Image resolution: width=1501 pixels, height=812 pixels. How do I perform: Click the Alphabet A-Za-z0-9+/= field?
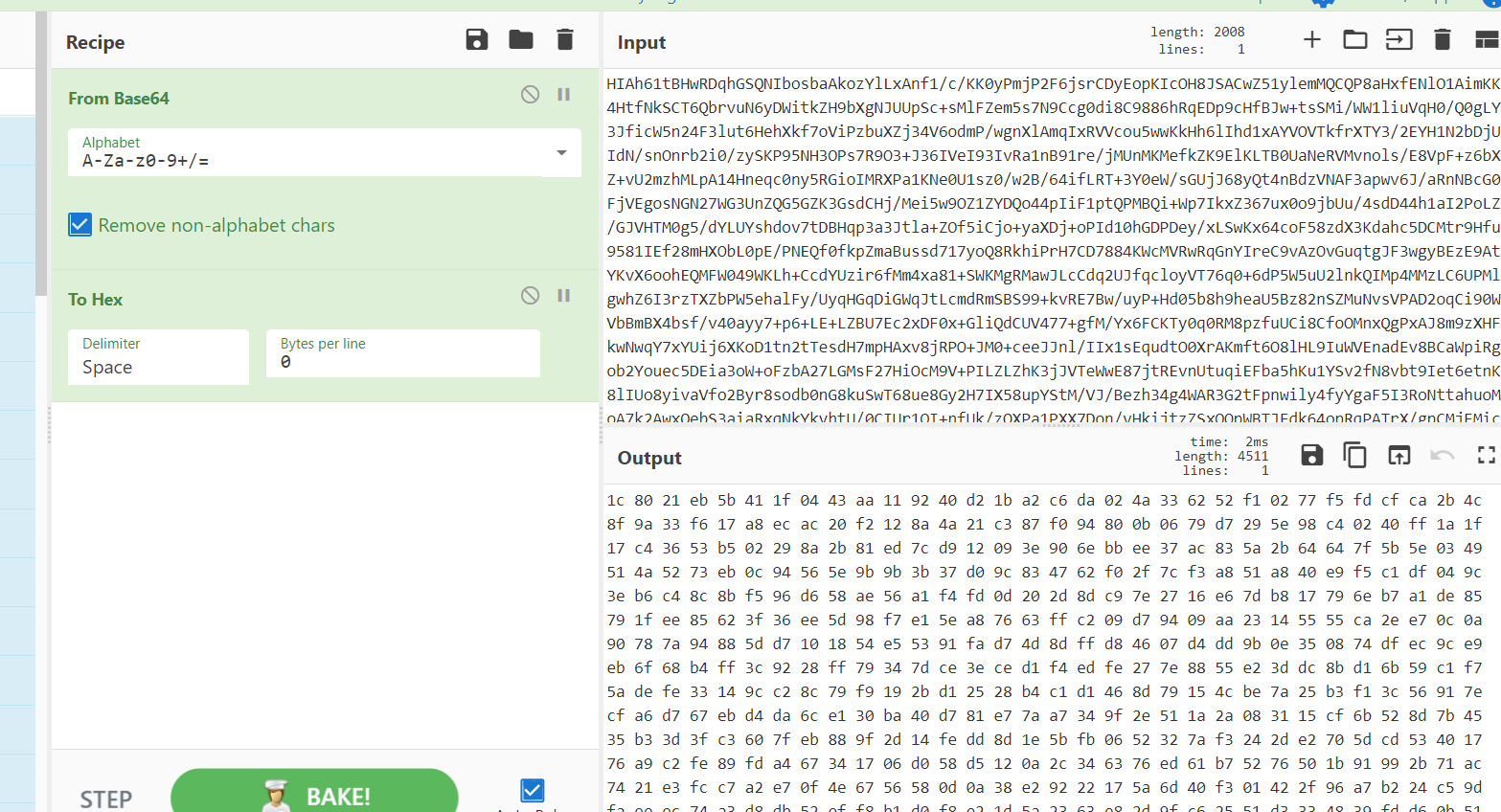[x=325, y=152]
